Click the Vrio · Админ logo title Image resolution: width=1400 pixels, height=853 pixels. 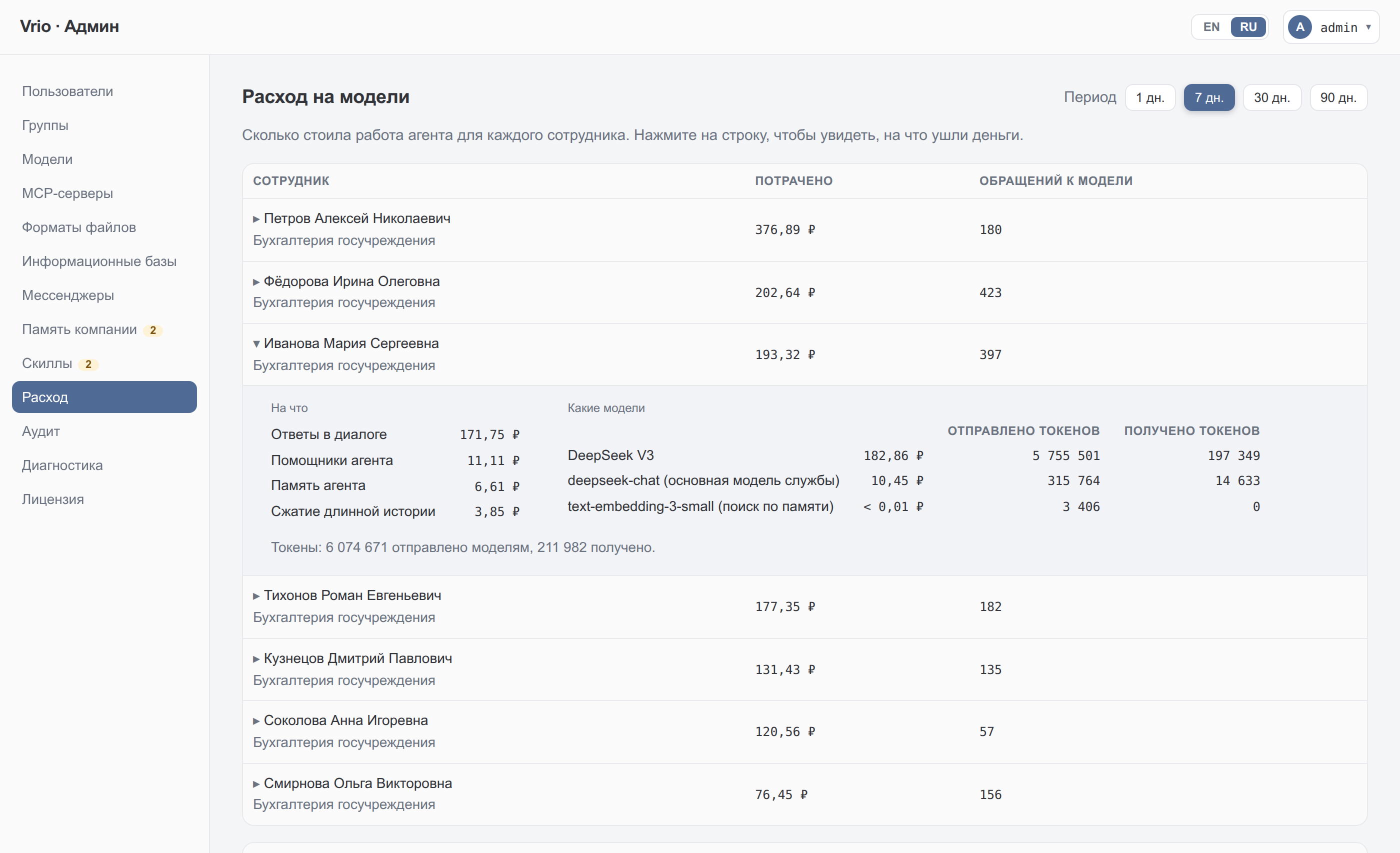(x=69, y=26)
